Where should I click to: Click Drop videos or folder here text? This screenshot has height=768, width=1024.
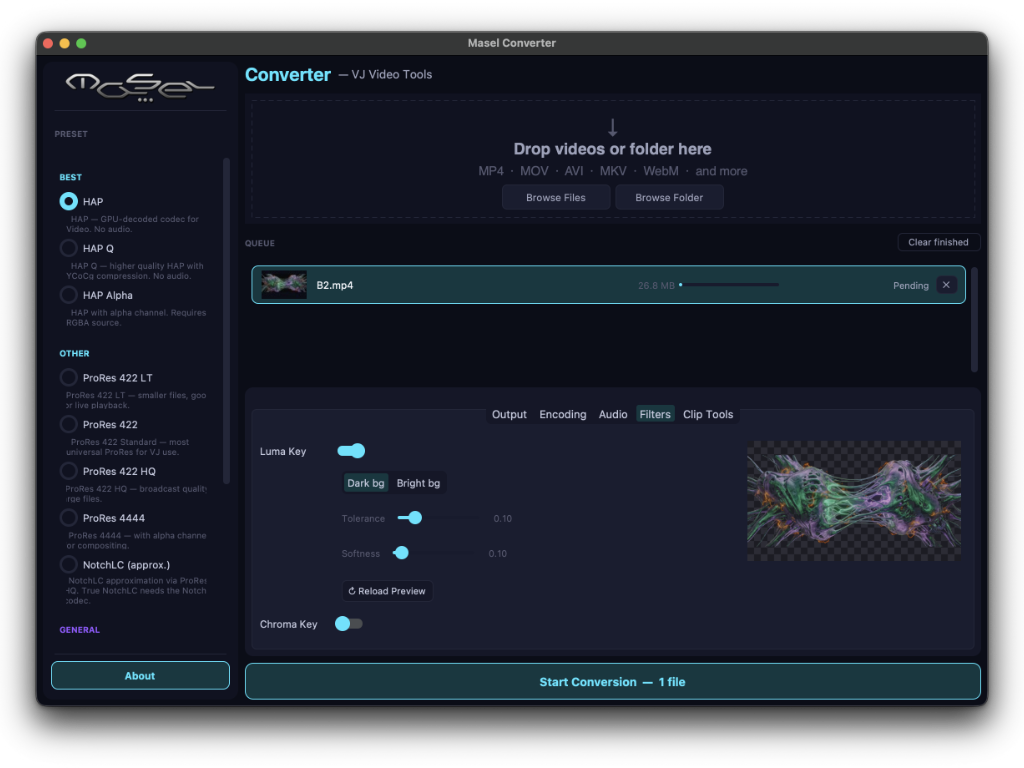point(613,149)
